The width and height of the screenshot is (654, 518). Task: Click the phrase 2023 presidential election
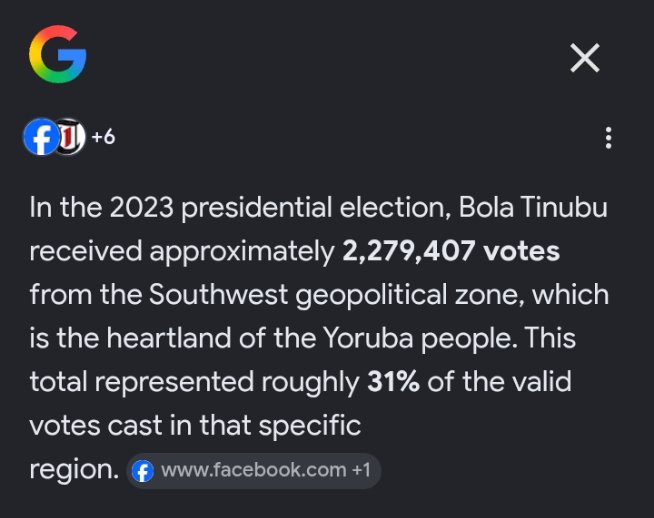tap(277, 207)
